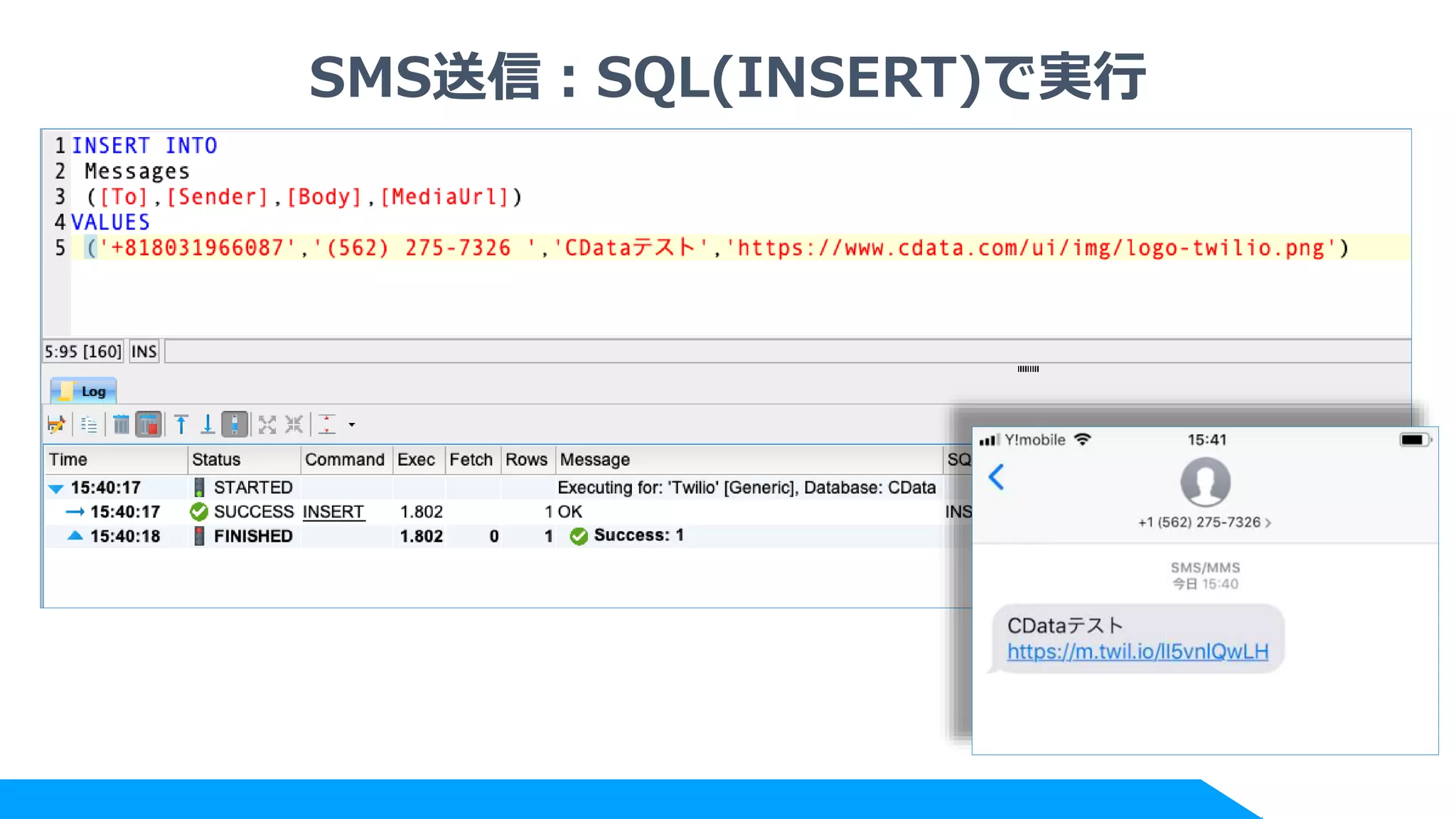Click the Fetch column header

(473, 459)
